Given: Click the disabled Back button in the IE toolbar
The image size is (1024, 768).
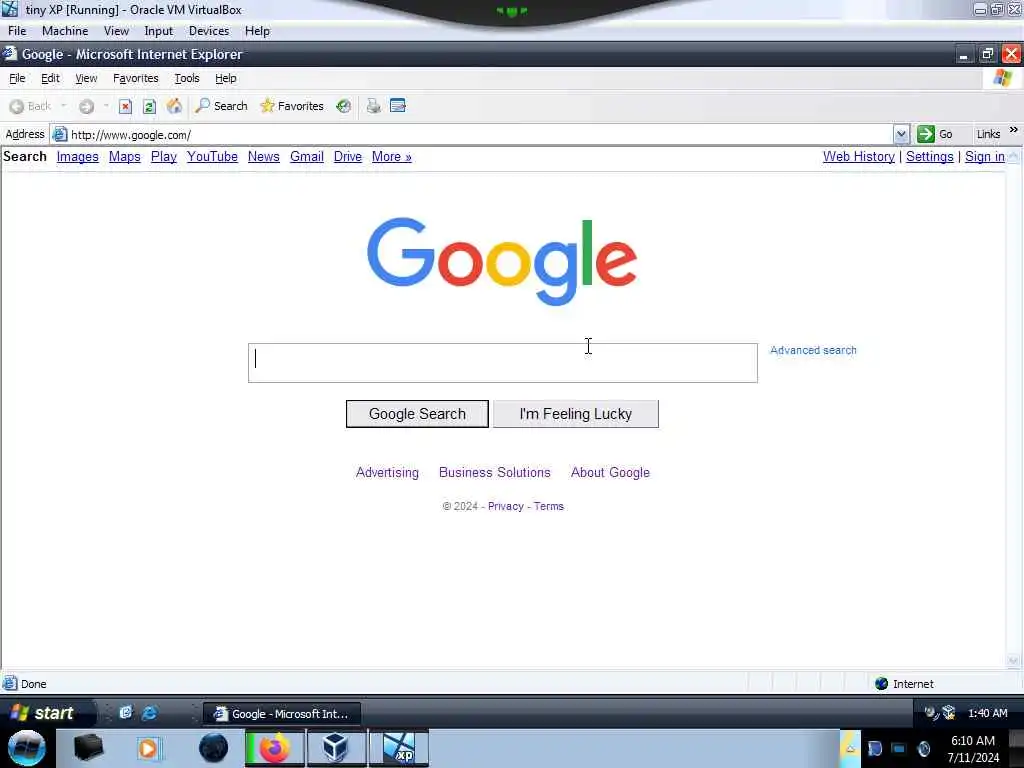Looking at the screenshot, I should point(30,106).
